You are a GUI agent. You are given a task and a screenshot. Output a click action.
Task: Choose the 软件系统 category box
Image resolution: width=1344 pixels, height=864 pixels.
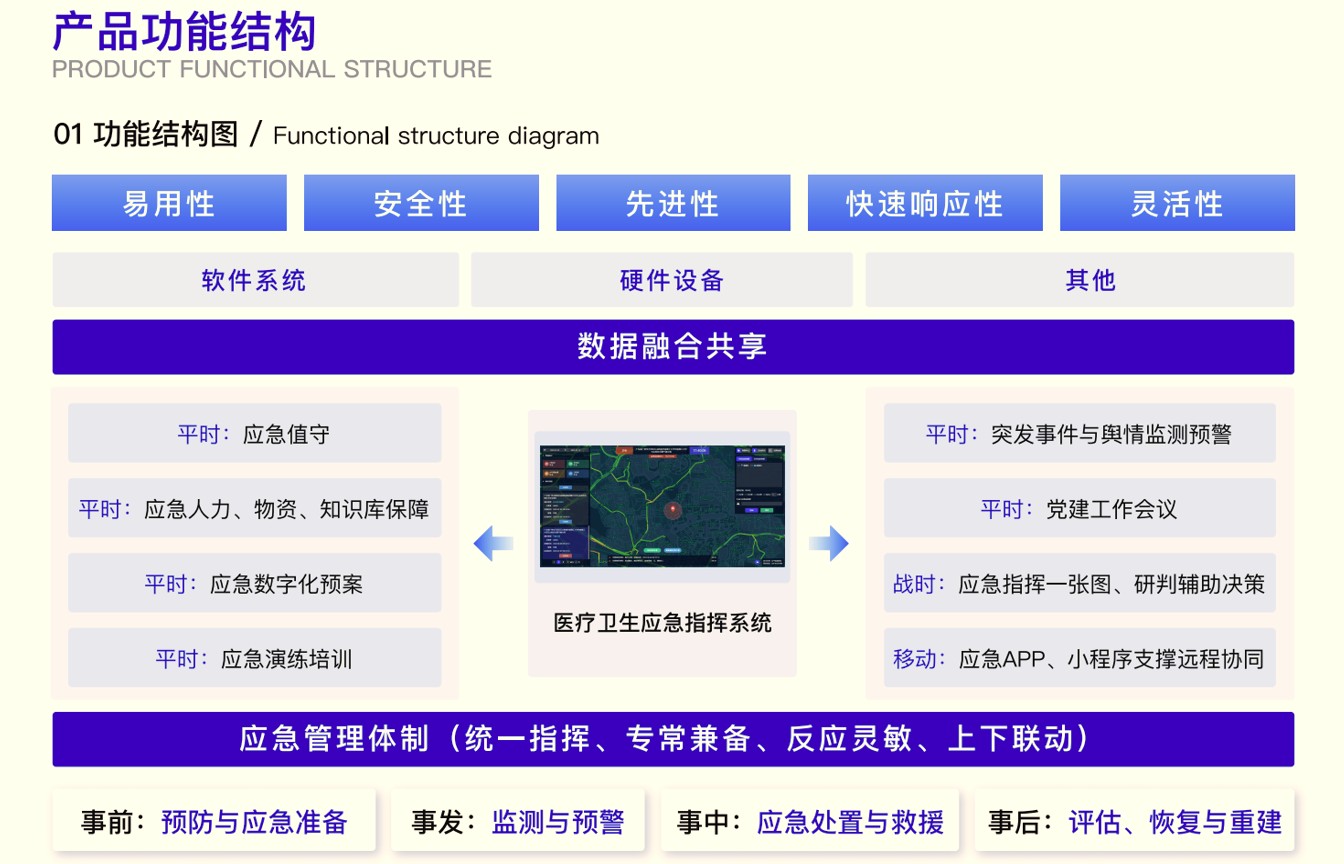click(x=255, y=280)
